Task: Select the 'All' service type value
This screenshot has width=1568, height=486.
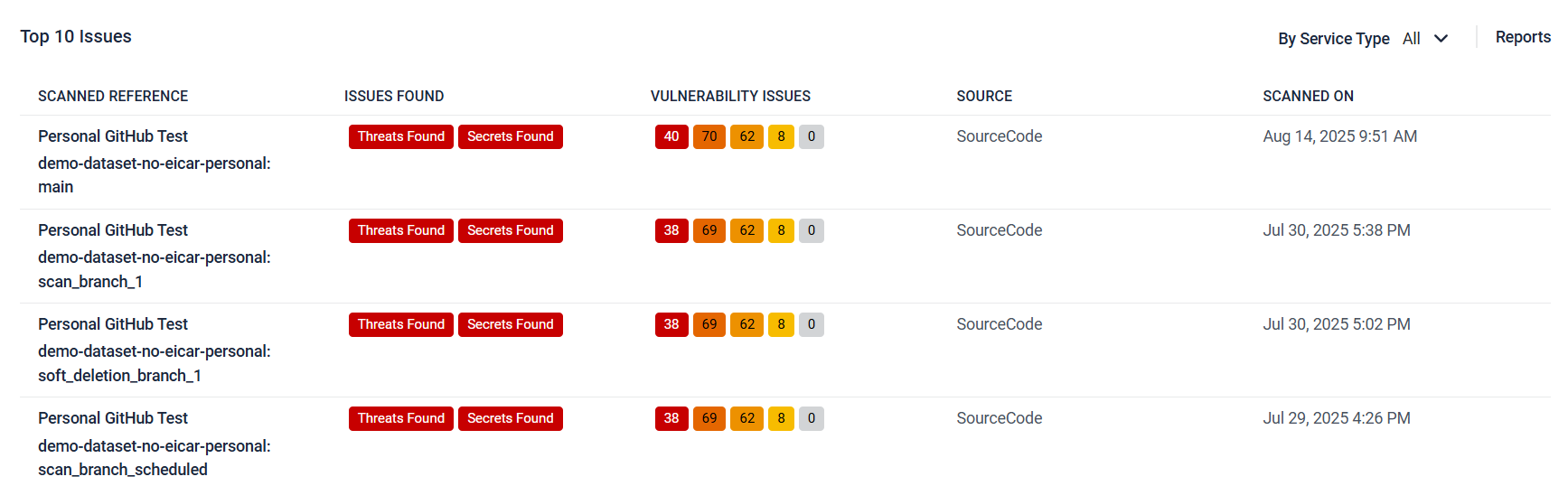Action: tap(1412, 39)
